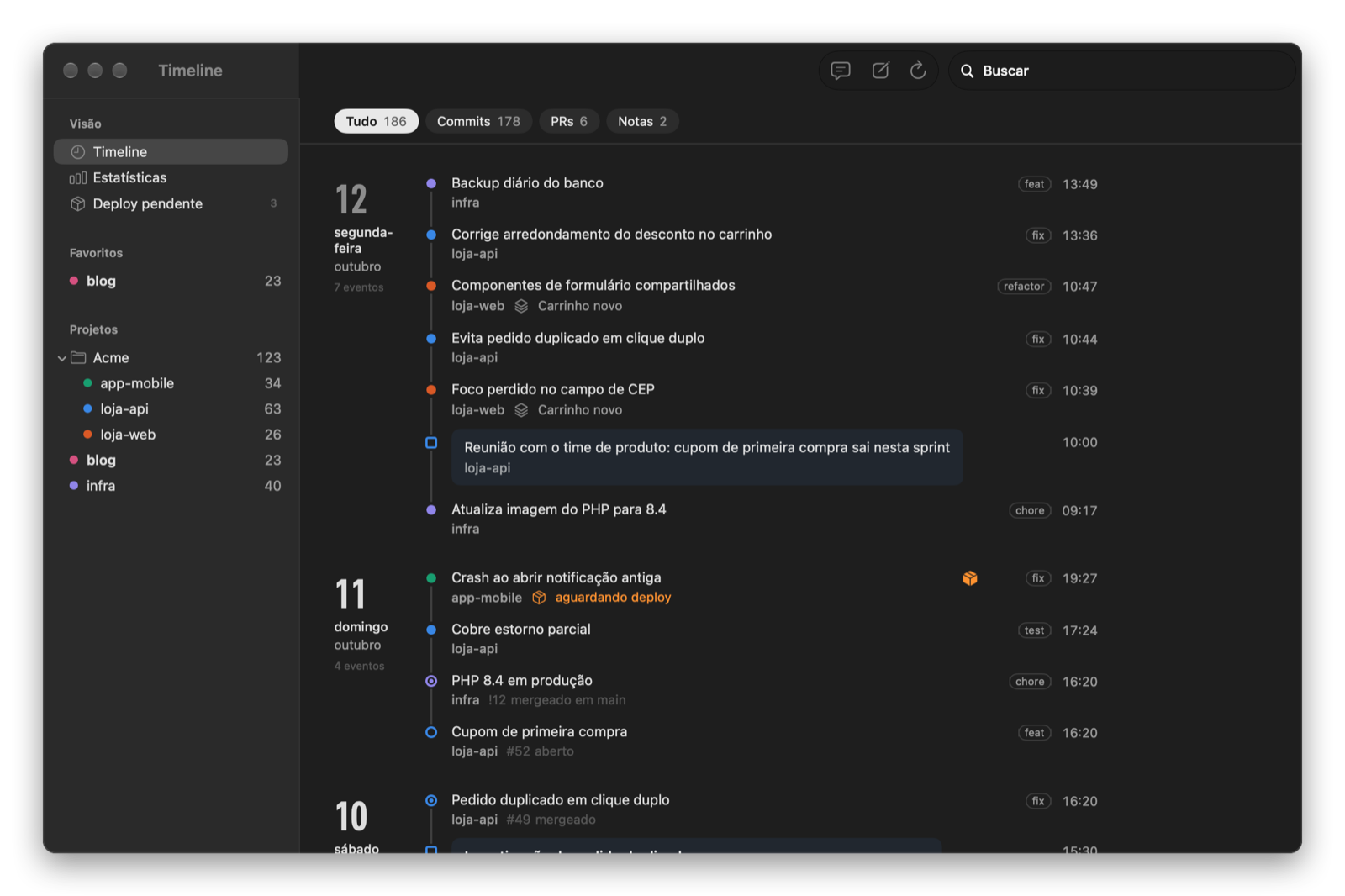Click the chore tag on Atualiza imagem row
1345x896 pixels.
point(1030,511)
